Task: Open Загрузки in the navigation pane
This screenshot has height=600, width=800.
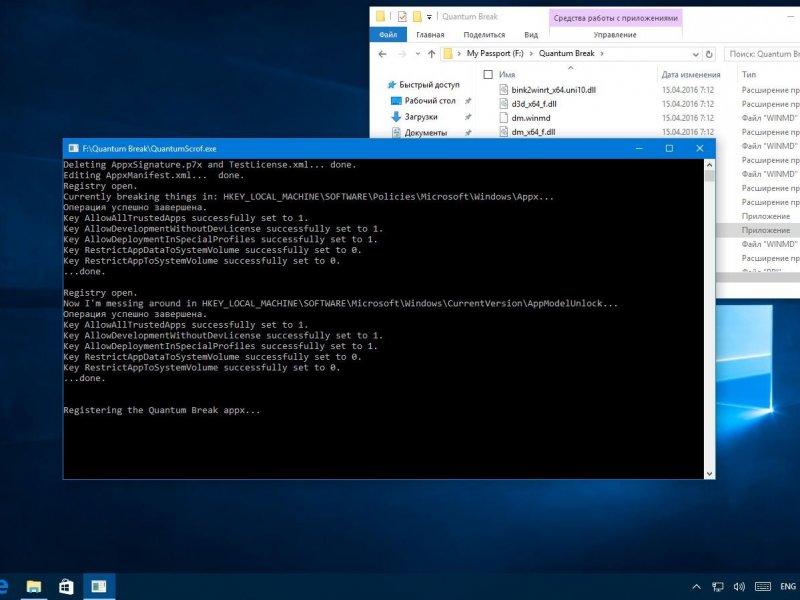Action: coord(421,117)
